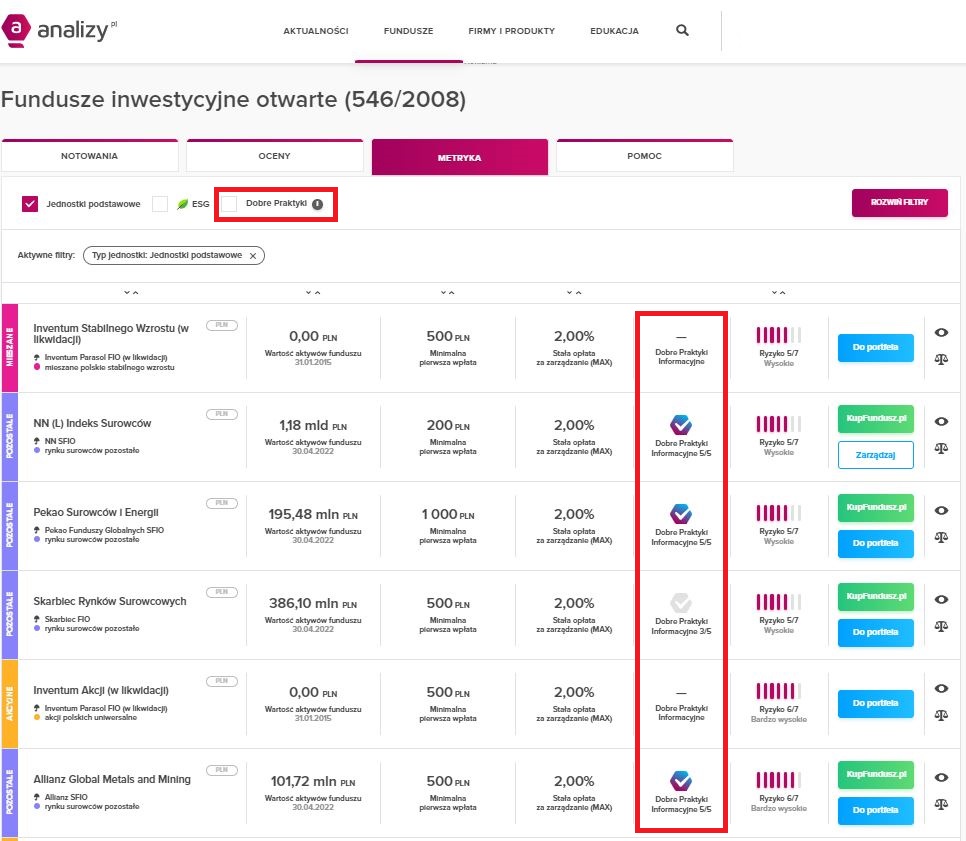Open the search magnifier icon
Image resolution: width=966 pixels, height=841 pixels.
click(x=682, y=30)
